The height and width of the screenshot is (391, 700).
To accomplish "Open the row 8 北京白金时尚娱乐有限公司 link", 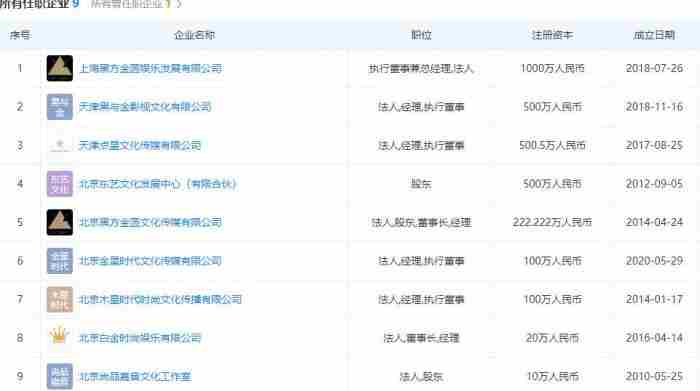I will tap(140, 338).
